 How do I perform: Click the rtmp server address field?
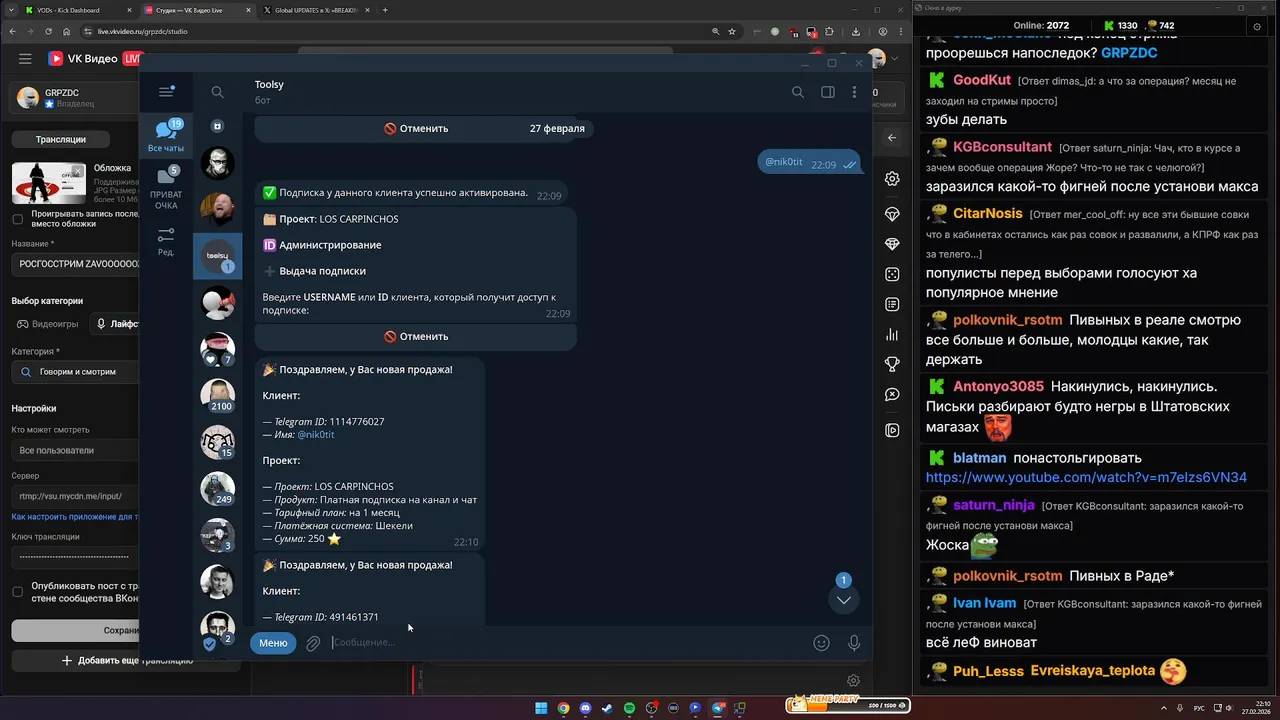tap(76, 495)
